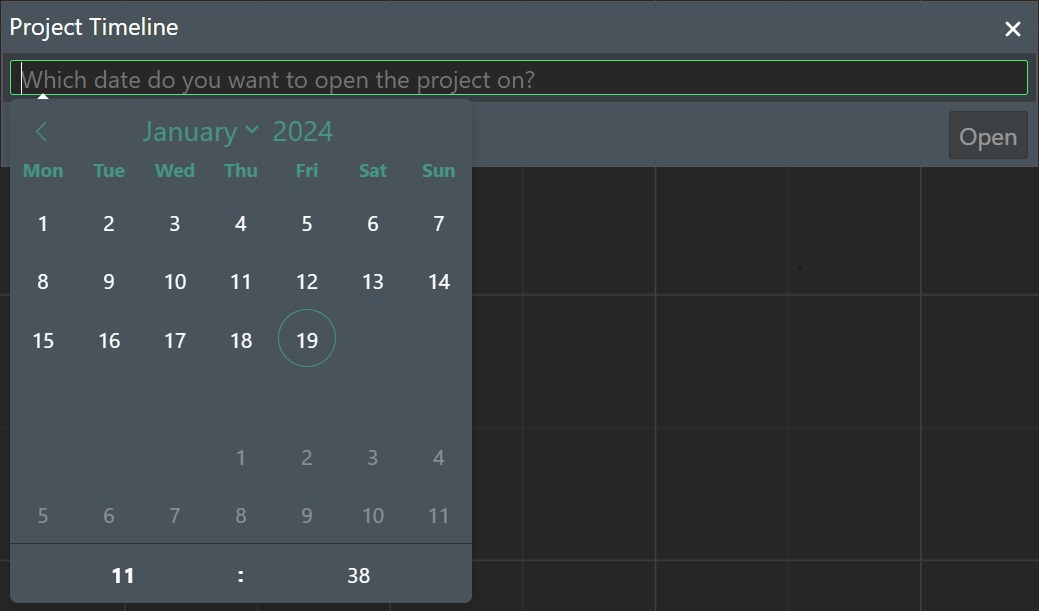Pick January 18 under Thu

[241, 340]
